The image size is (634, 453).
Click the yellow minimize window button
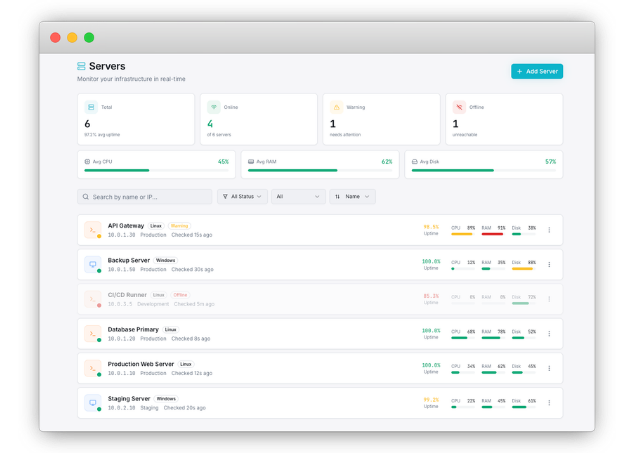click(x=72, y=38)
